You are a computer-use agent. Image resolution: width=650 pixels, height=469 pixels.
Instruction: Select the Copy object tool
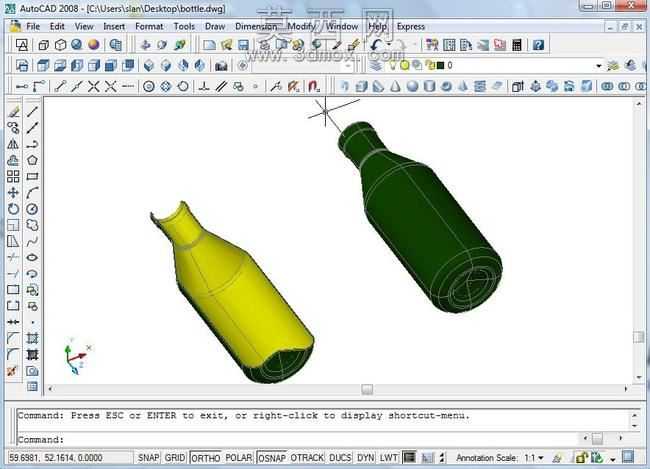coord(13,128)
